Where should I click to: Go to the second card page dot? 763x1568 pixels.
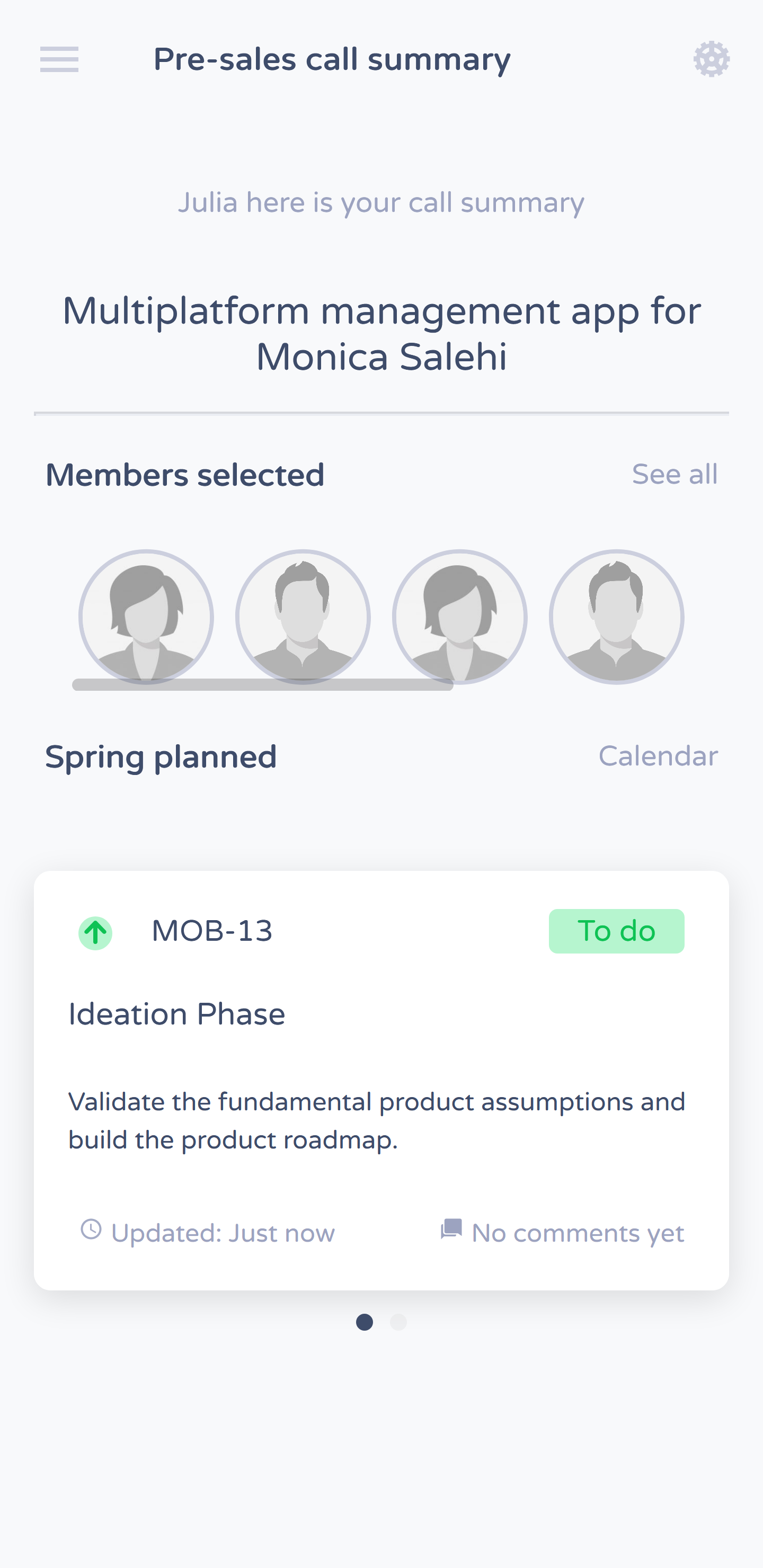(398, 1322)
